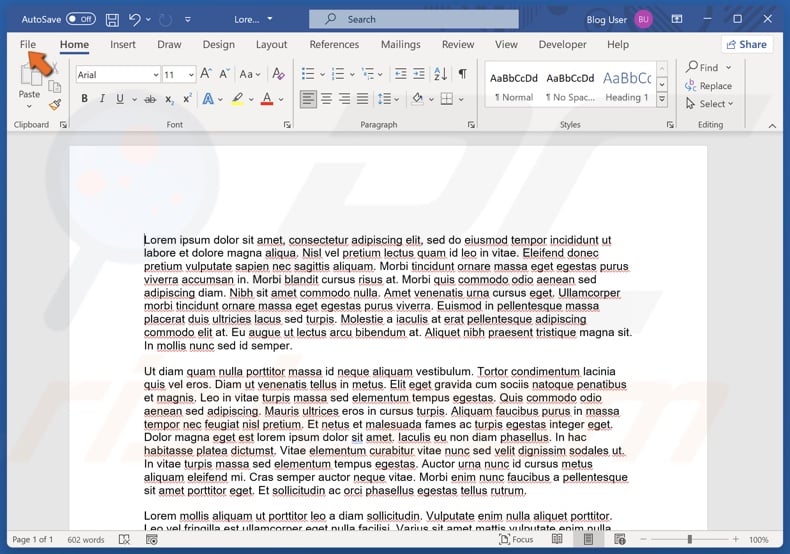The image size is (790, 554).
Task: Apply Strikethrough formatting
Action: pyautogui.click(x=150, y=99)
